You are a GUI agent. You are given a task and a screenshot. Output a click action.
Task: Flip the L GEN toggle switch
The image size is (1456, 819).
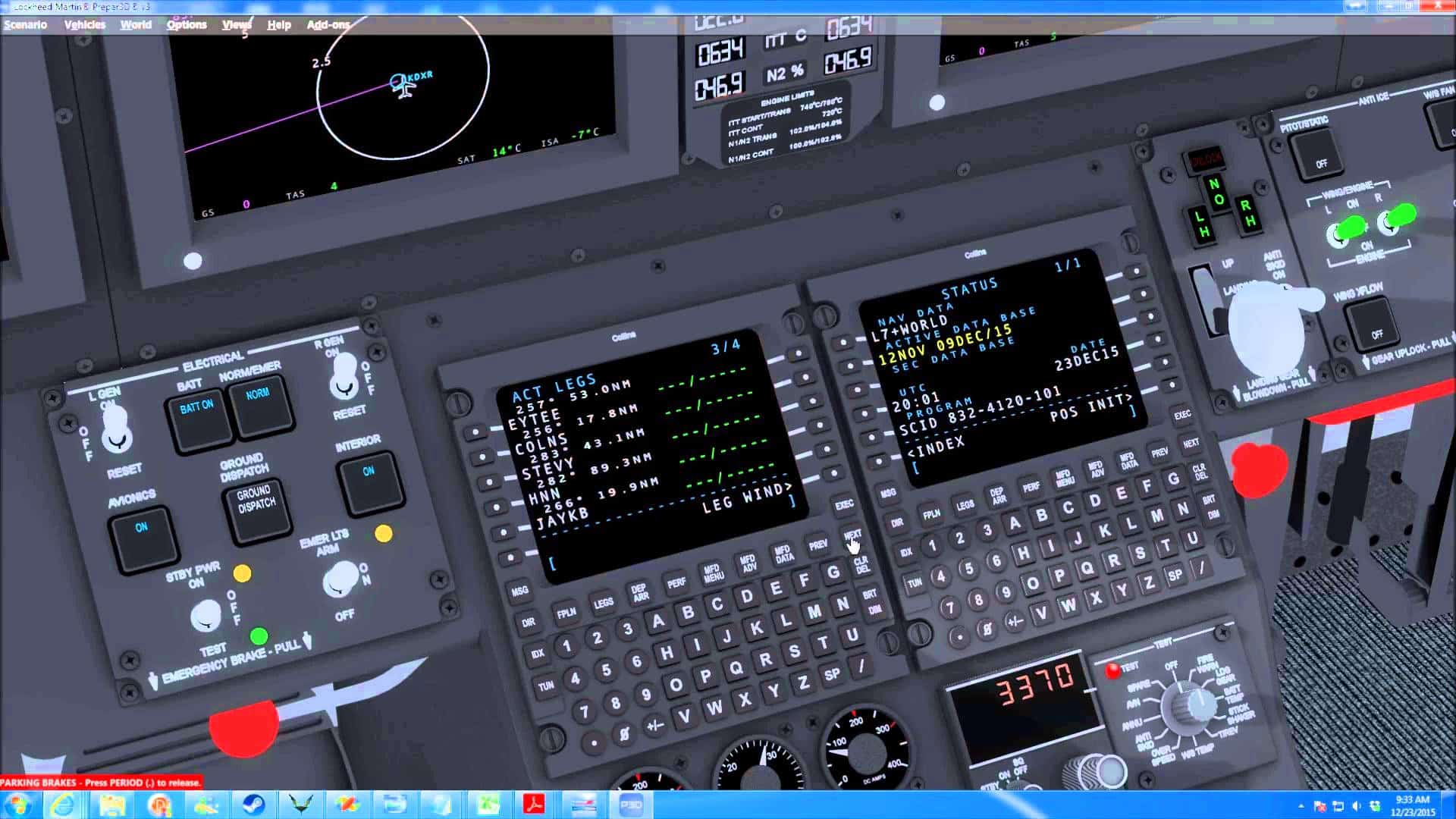pos(115,428)
